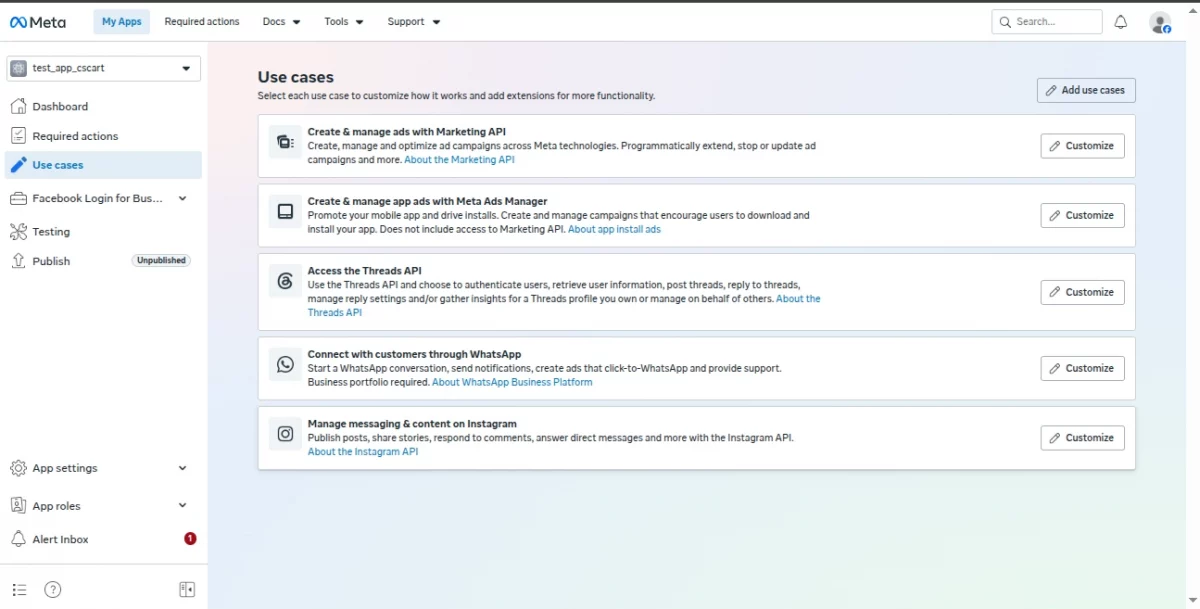Customize the Marketing API use case
The height and width of the screenshot is (609, 1200).
pyautogui.click(x=1082, y=146)
